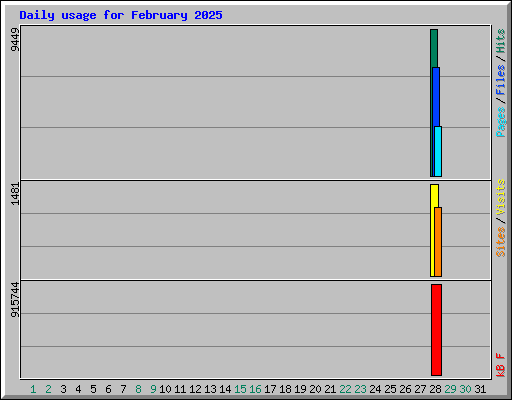Click day 23 on the x-axis
Viewport: 512px width, 400px height.
coord(360,389)
